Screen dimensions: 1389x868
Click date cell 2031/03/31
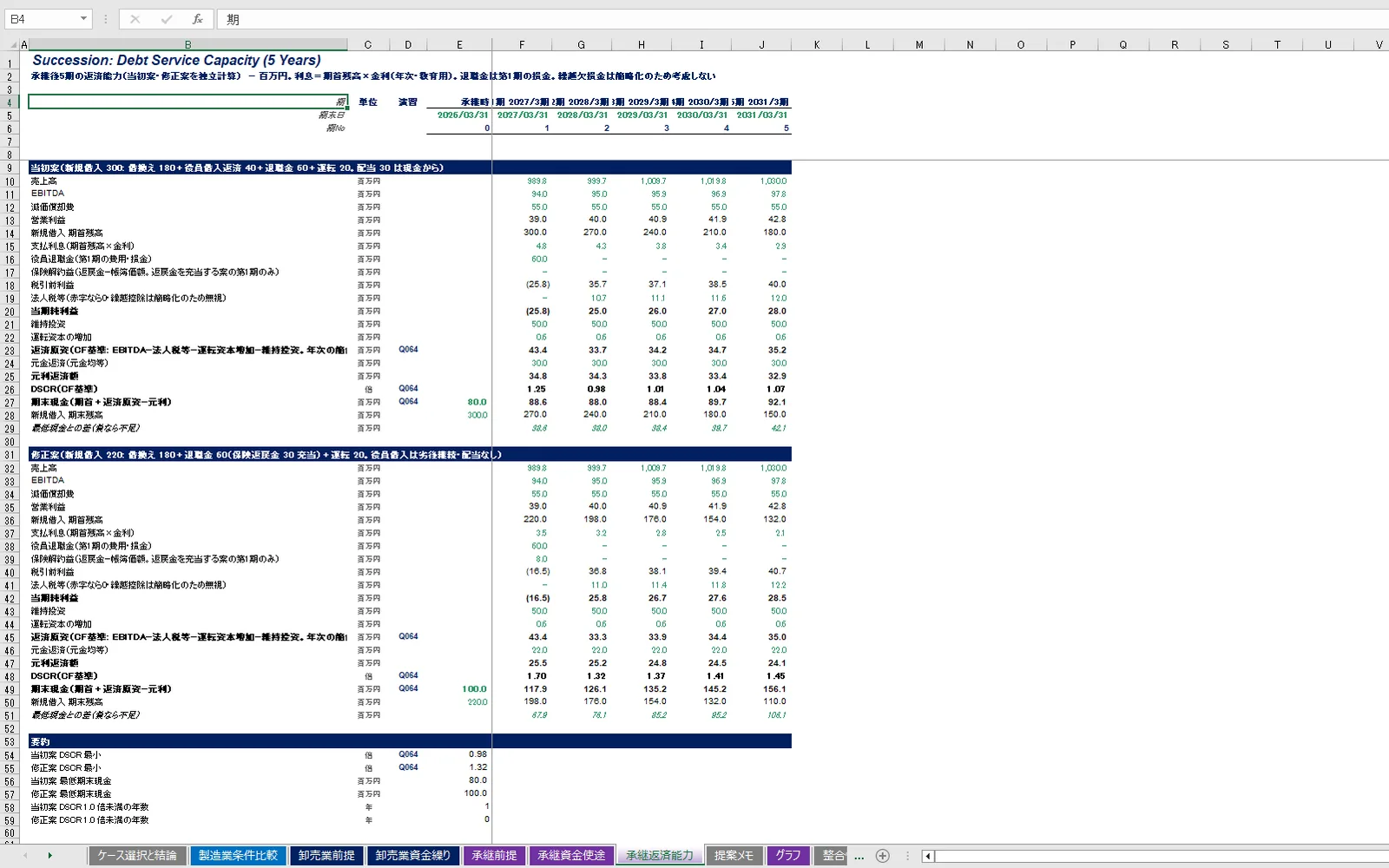click(762, 115)
